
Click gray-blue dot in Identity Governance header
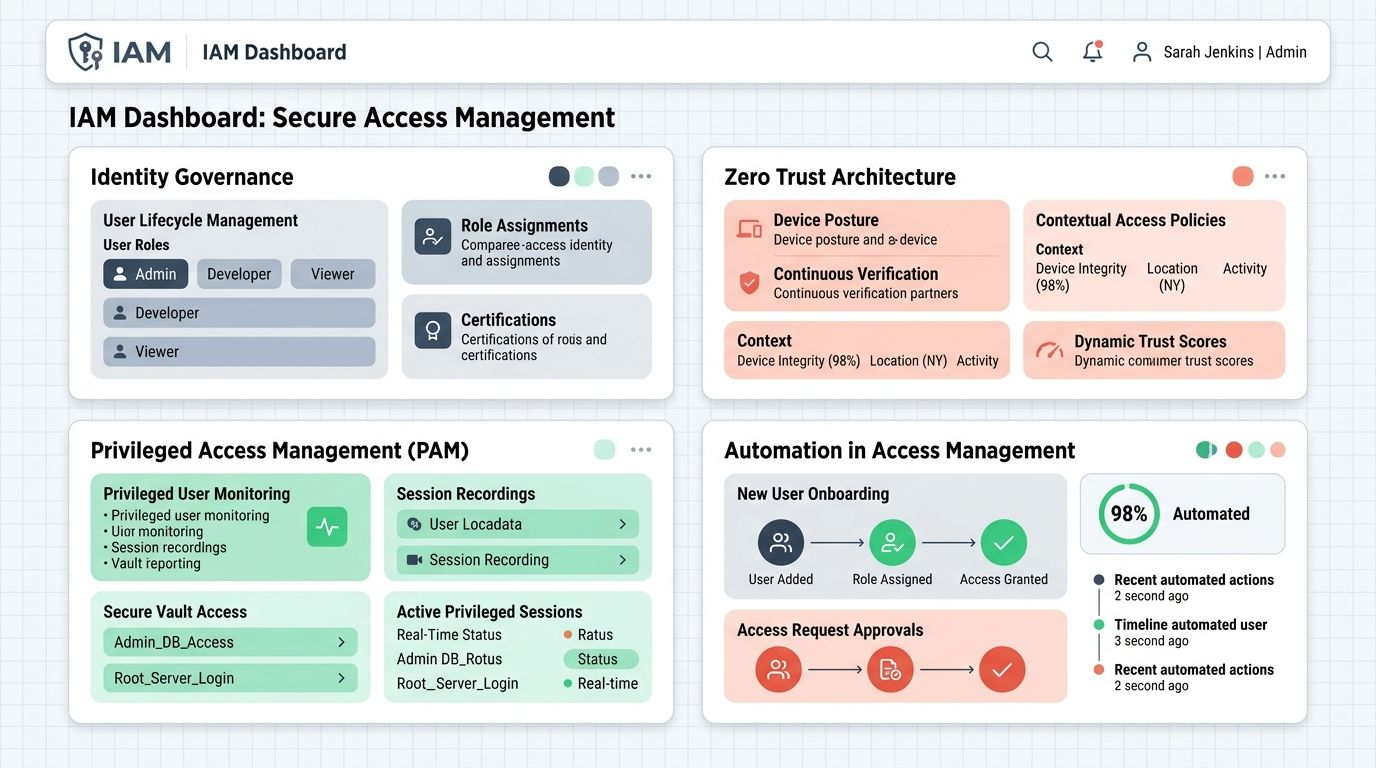tap(609, 176)
